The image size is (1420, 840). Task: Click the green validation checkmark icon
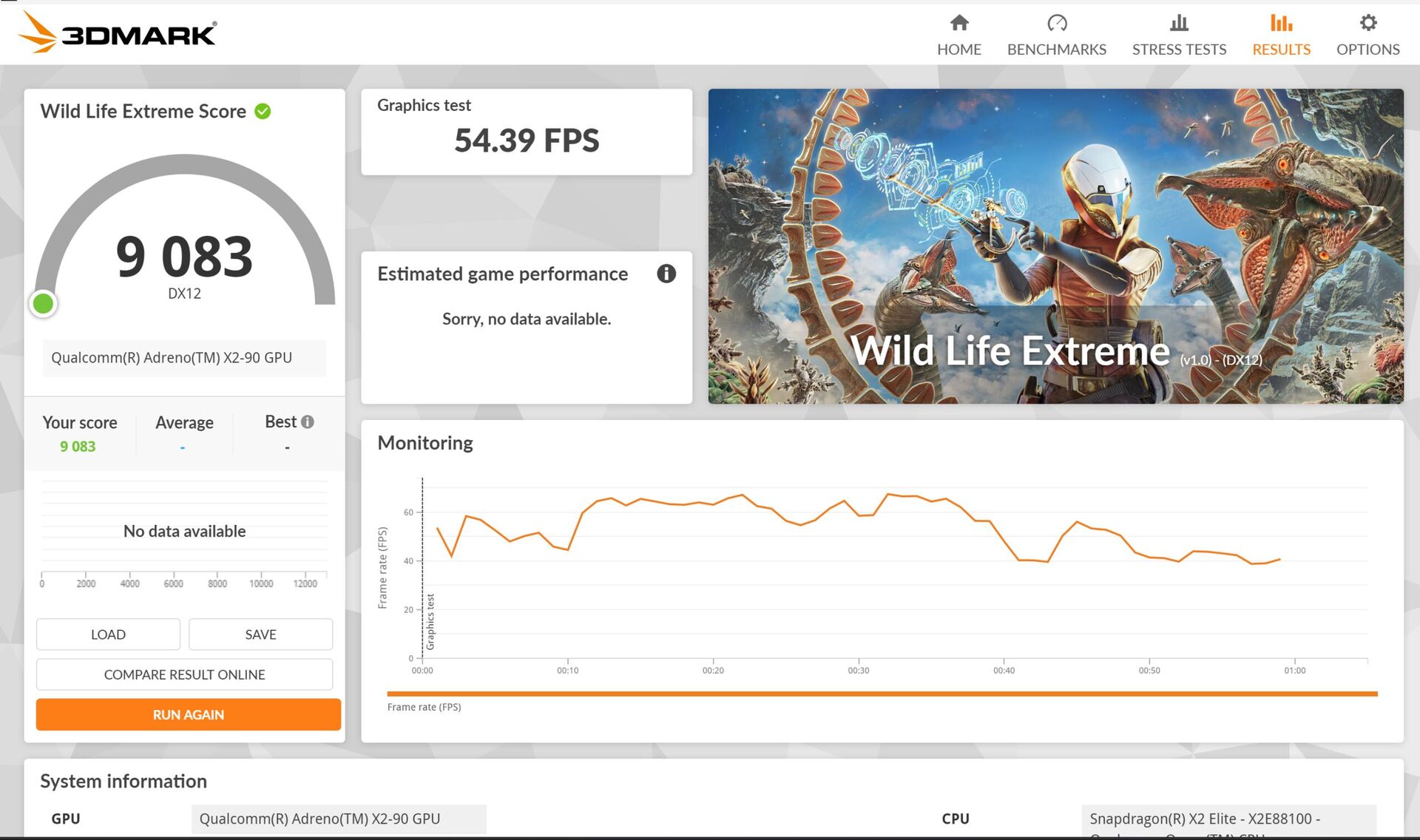[263, 111]
